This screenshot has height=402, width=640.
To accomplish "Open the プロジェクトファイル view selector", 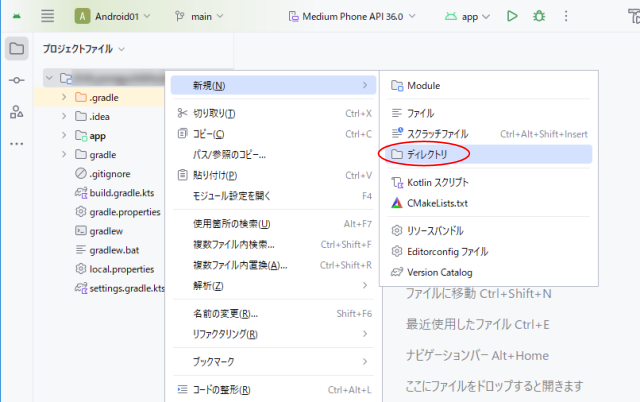I will pyautogui.click(x=84, y=49).
